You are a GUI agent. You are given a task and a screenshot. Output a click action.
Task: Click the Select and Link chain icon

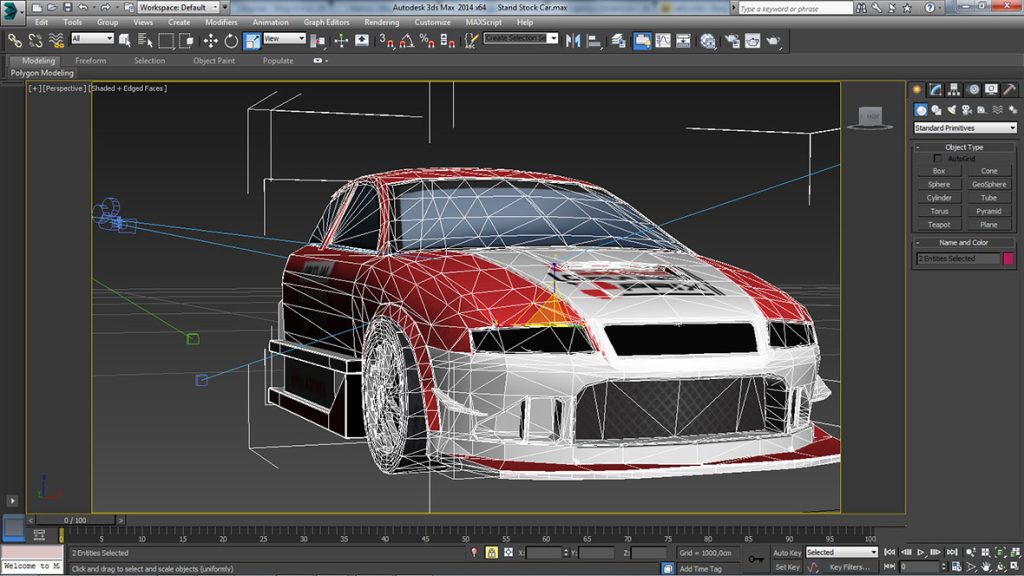[x=14, y=41]
